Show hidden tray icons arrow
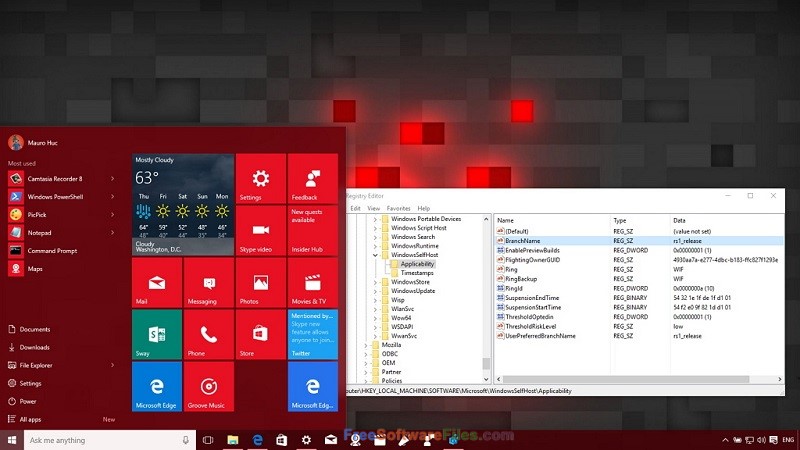 pyautogui.click(x=725, y=440)
